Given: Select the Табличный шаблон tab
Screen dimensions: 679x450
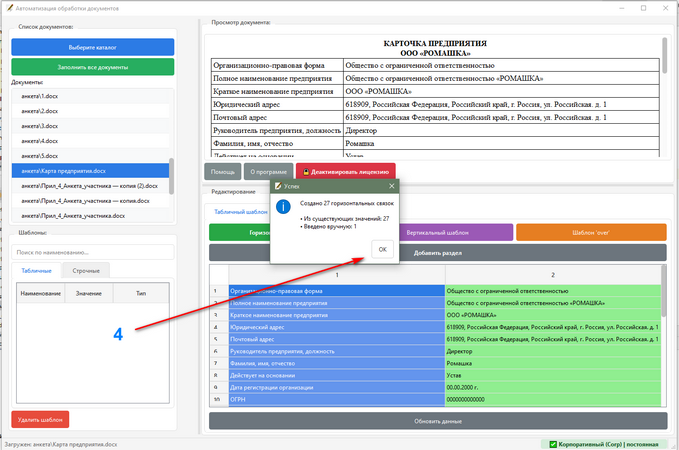Looking at the screenshot, I should pyautogui.click(x=241, y=212).
